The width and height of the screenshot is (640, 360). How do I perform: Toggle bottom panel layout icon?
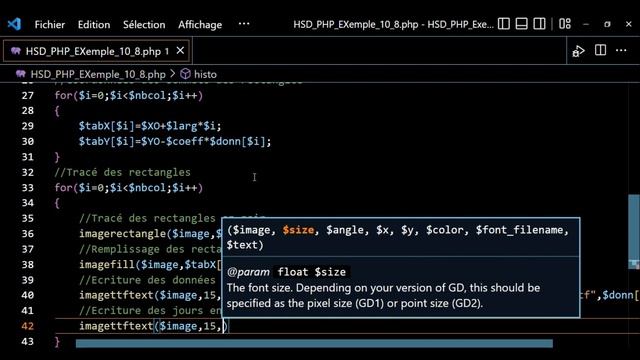tap(521, 24)
